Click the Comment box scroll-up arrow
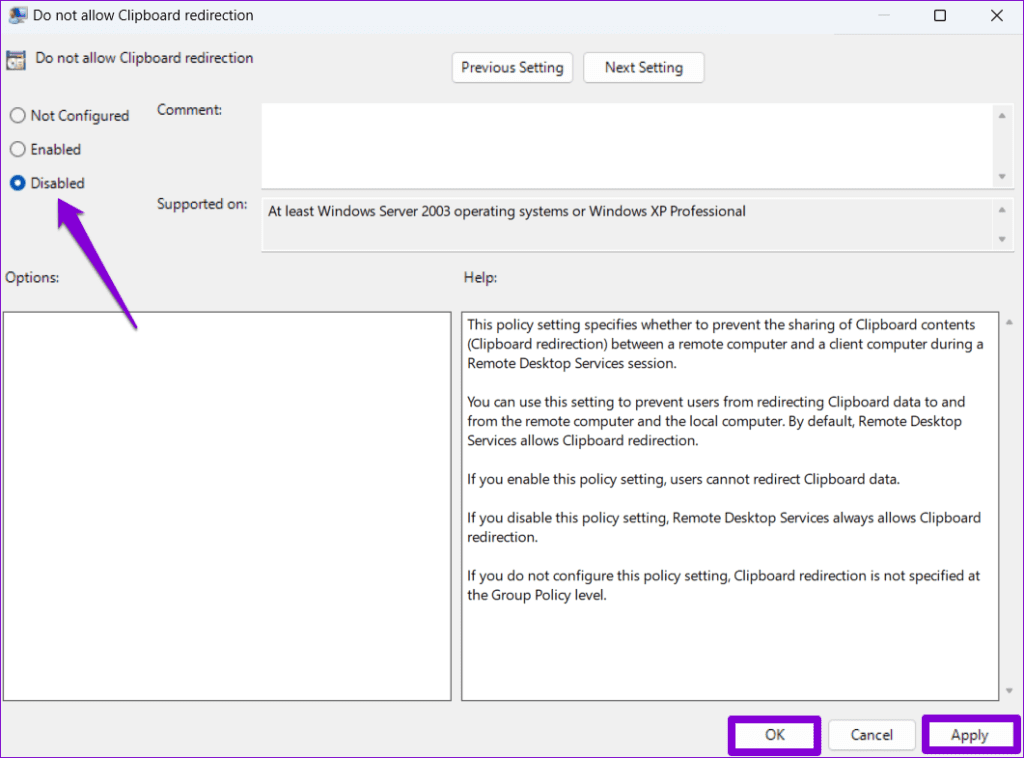The width and height of the screenshot is (1024, 758). coord(1003,113)
